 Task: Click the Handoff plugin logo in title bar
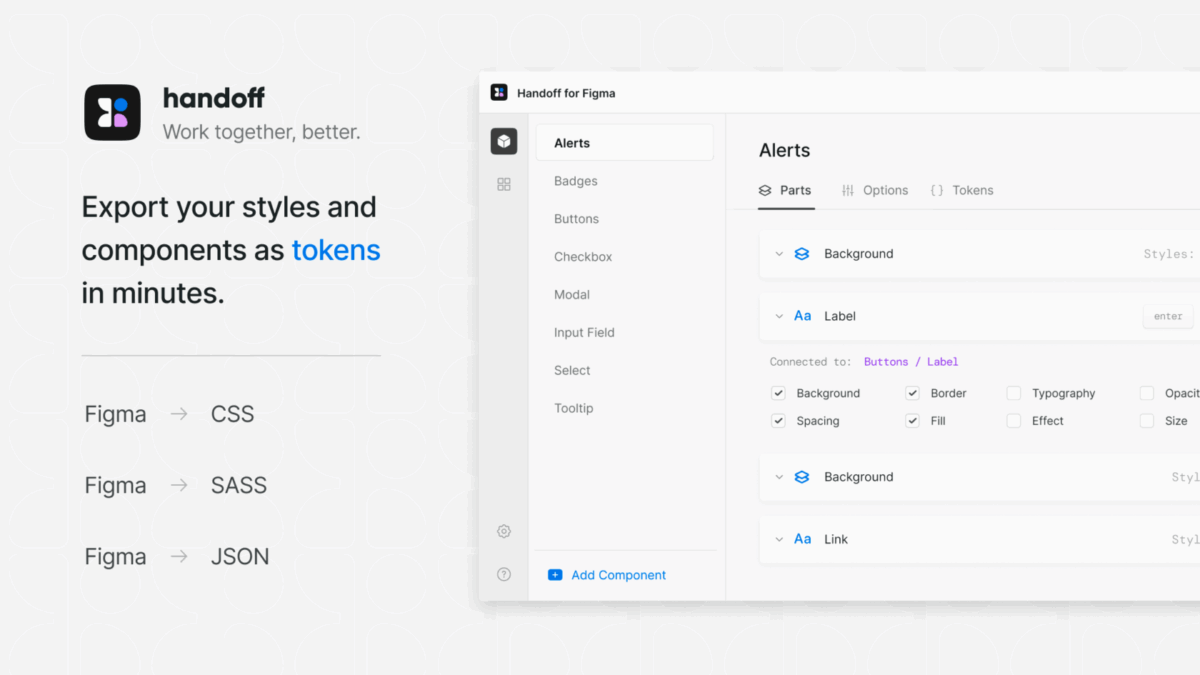click(499, 93)
